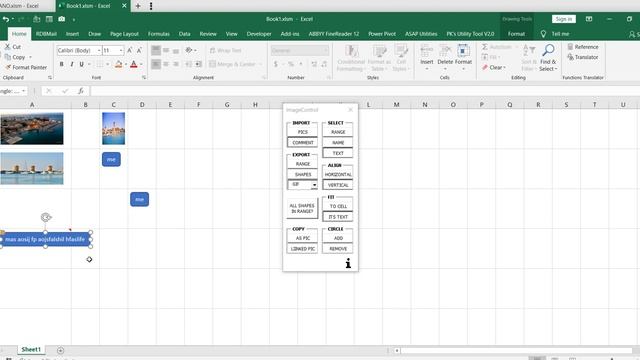This screenshot has height=360, width=640.
Task: Click the Delete cells icon
Action: coord(445,51)
